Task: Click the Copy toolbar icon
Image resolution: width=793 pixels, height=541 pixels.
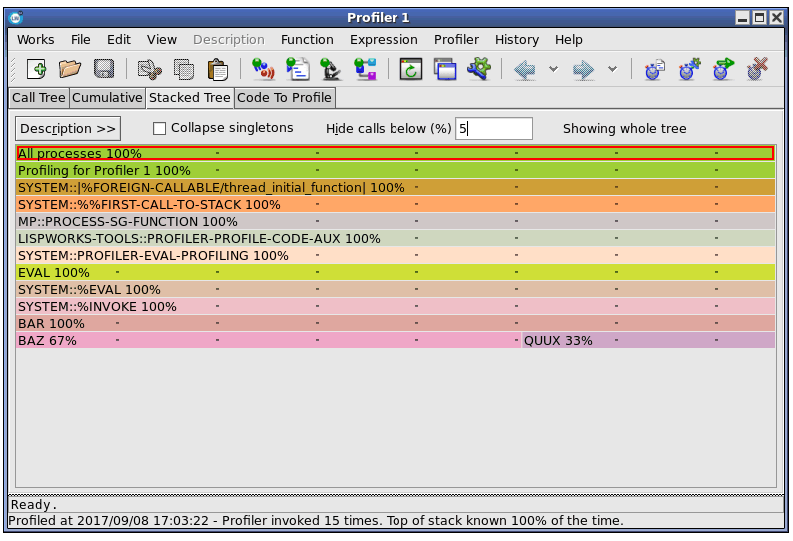Action: [184, 69]
